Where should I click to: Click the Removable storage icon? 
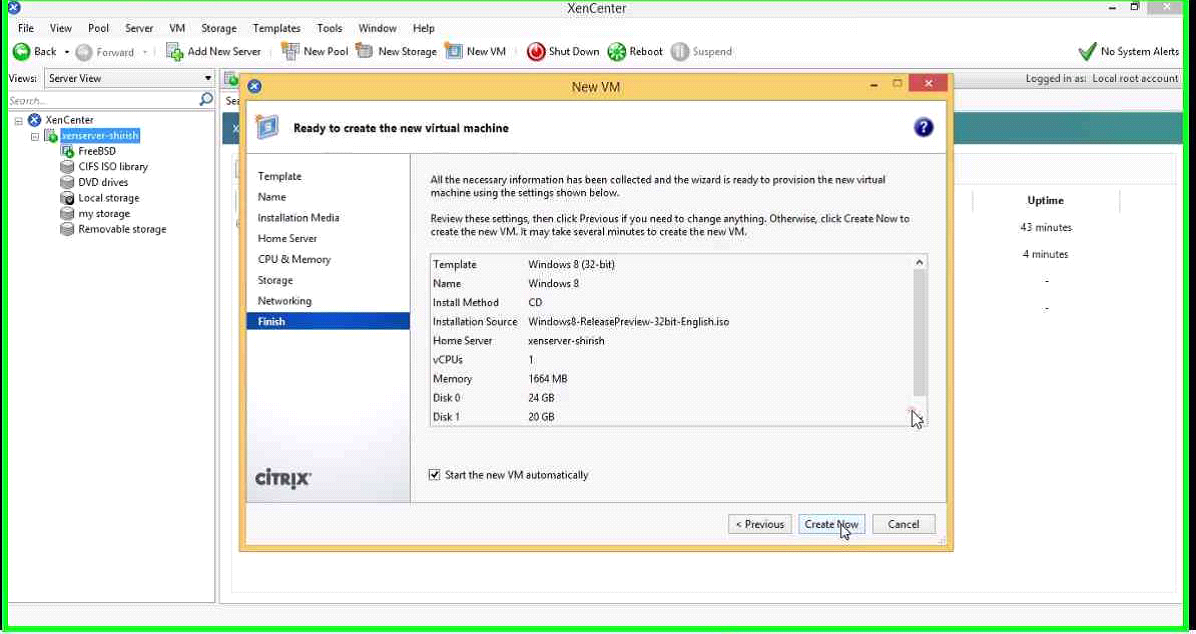coord(67,229)
